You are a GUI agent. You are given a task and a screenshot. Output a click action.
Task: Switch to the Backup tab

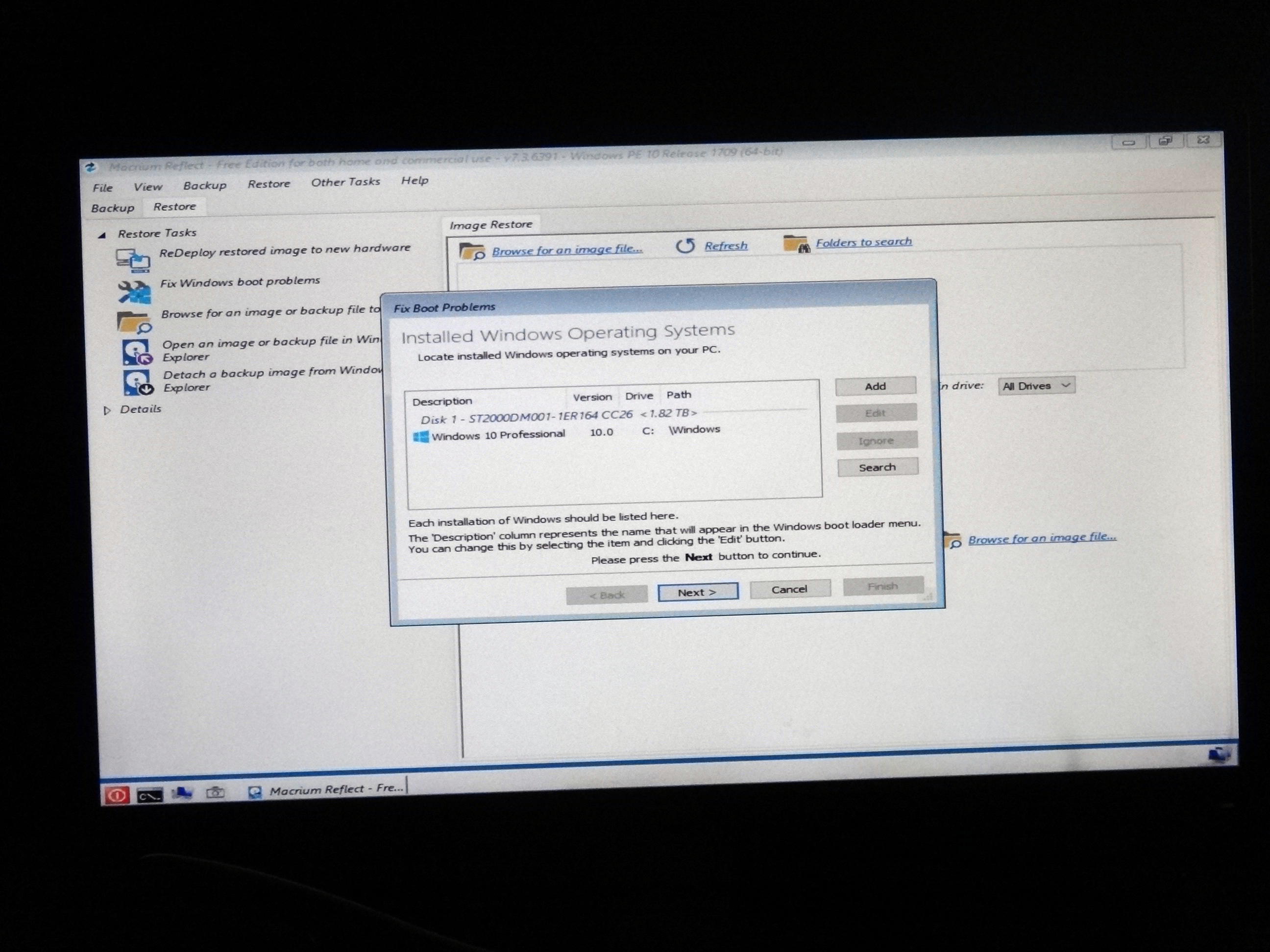point(113,208)
